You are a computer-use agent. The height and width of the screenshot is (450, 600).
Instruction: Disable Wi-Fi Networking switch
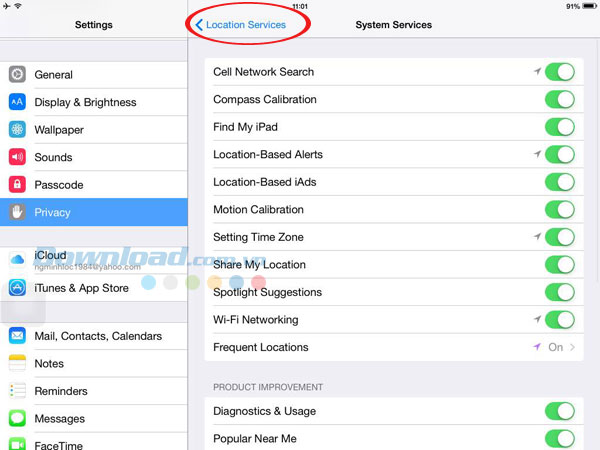(560, 320)
